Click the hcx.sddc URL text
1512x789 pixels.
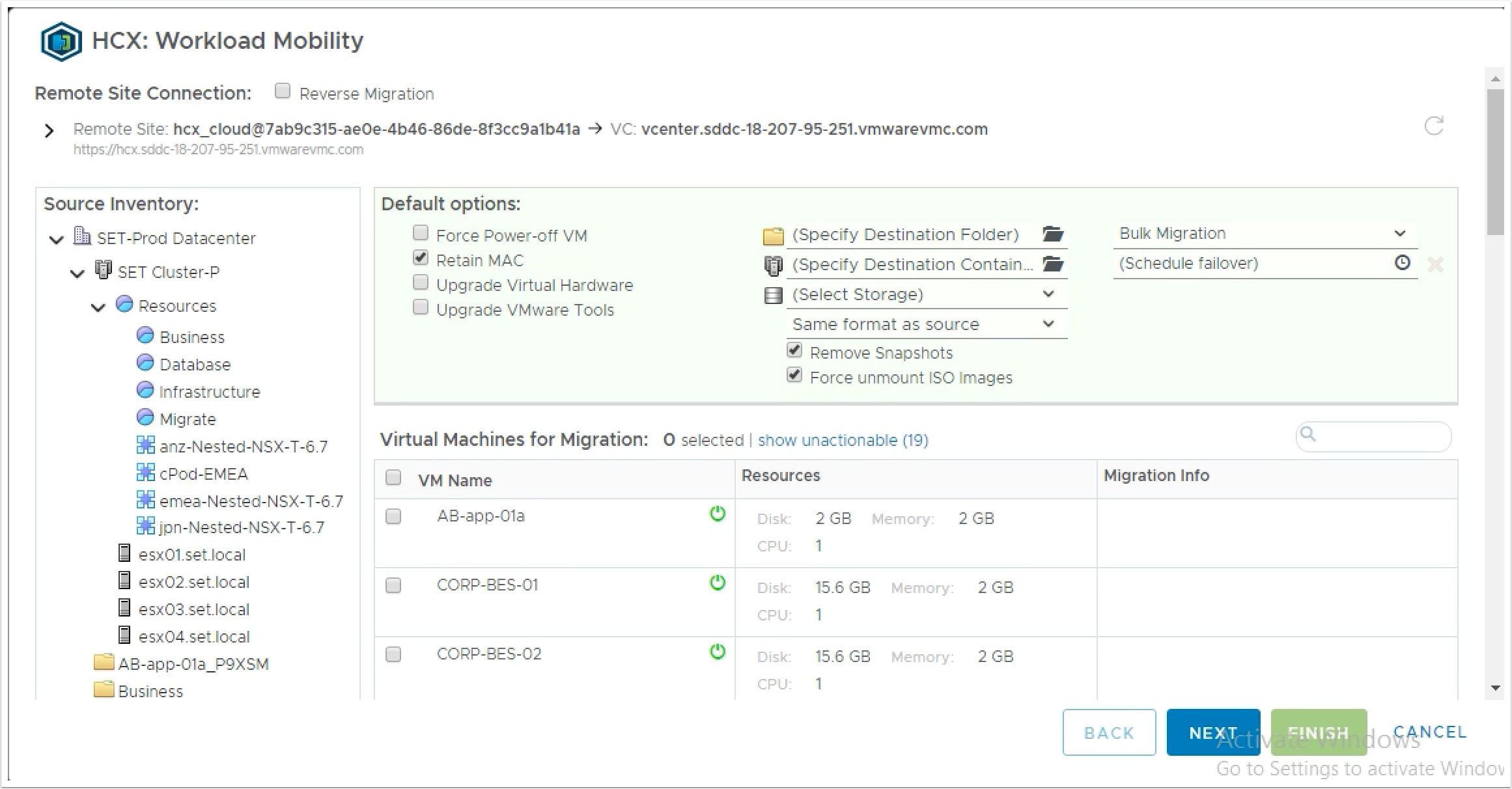(x=218, y=150)
